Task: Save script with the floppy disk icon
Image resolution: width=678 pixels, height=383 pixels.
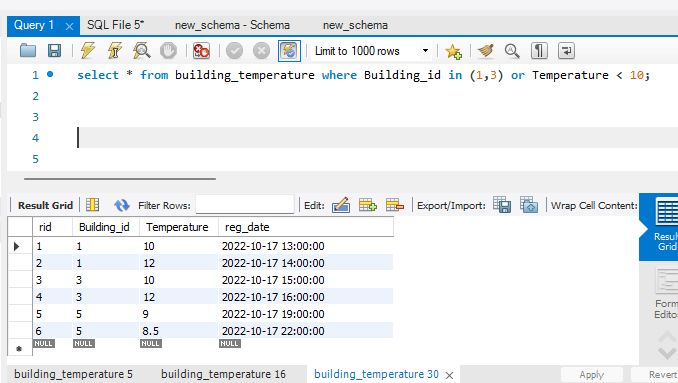Action: [54, 51]
